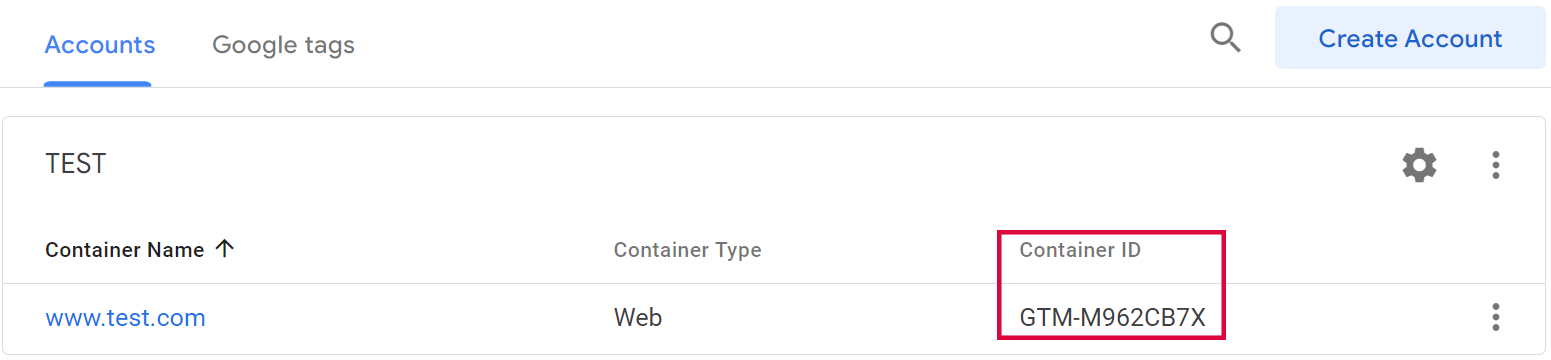Click the Container Type column header

[x=687, y=250]
